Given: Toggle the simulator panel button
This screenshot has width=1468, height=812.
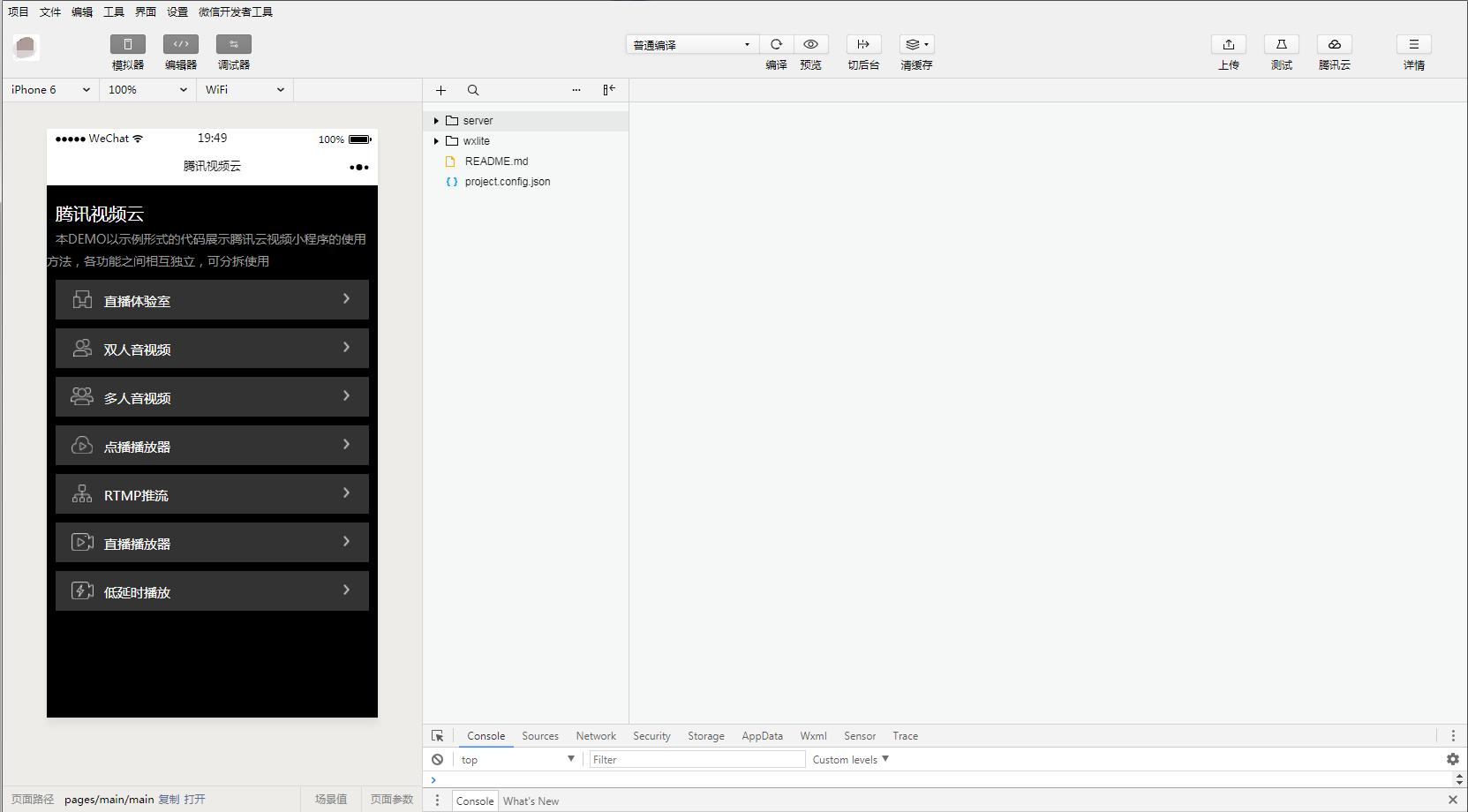Looking at the screenshot, I should pos(128,44).
